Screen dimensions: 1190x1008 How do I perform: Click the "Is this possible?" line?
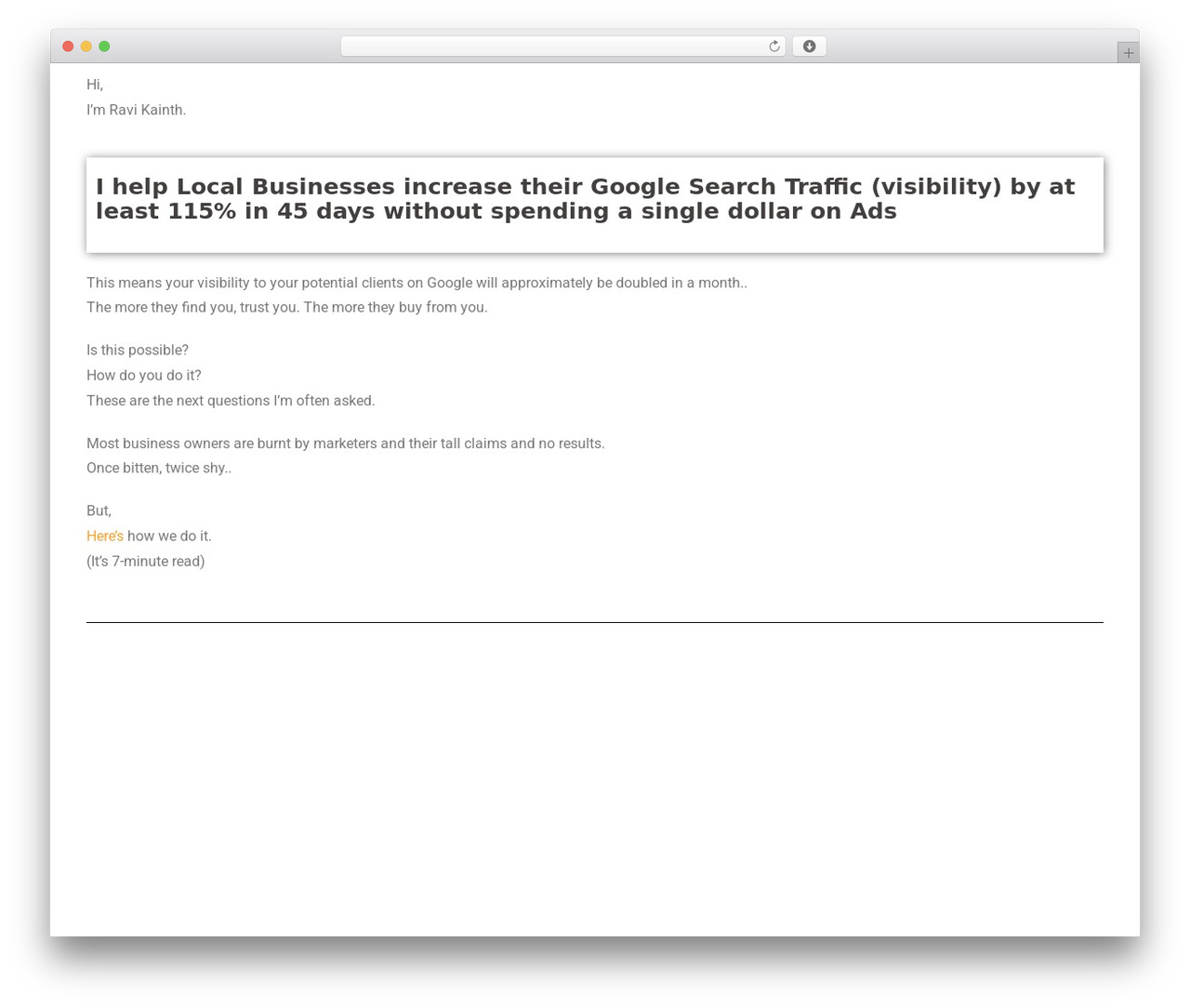click(138, 351)
